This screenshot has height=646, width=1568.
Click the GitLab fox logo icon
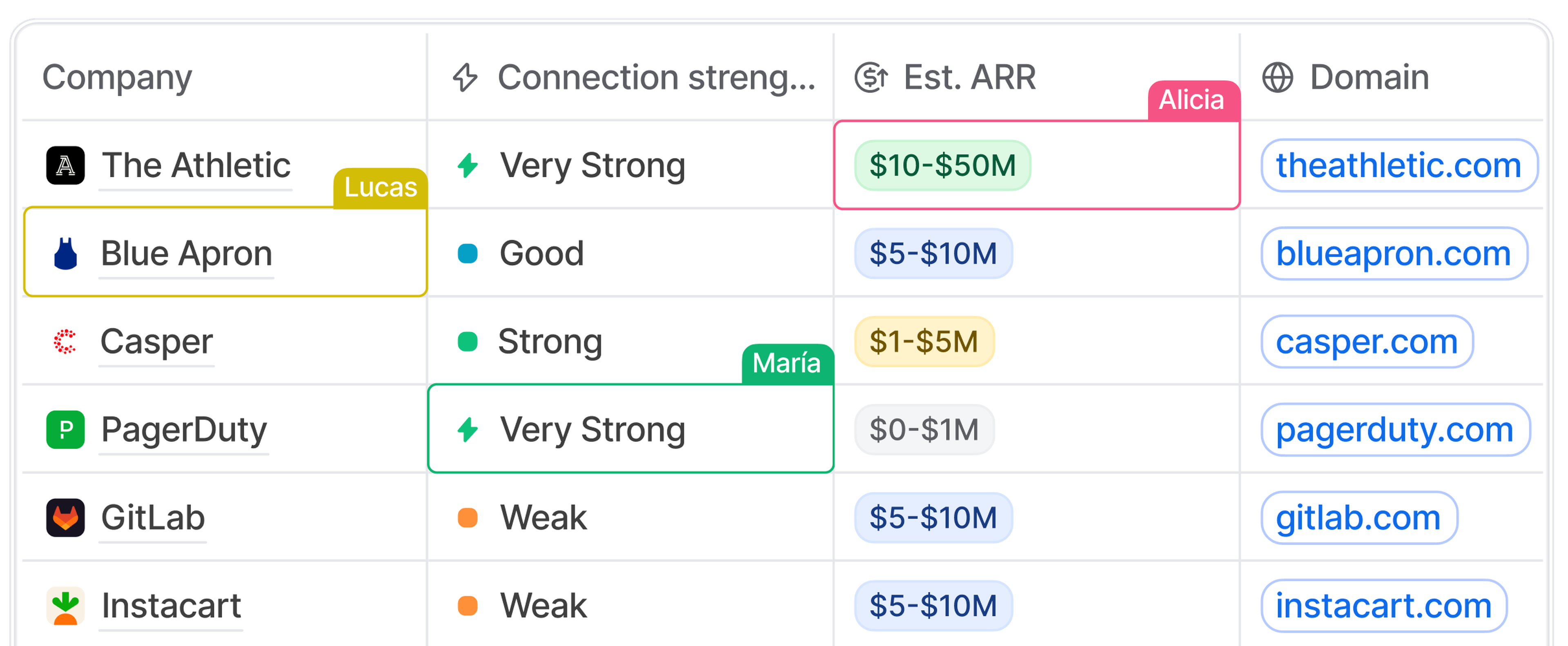65,517
